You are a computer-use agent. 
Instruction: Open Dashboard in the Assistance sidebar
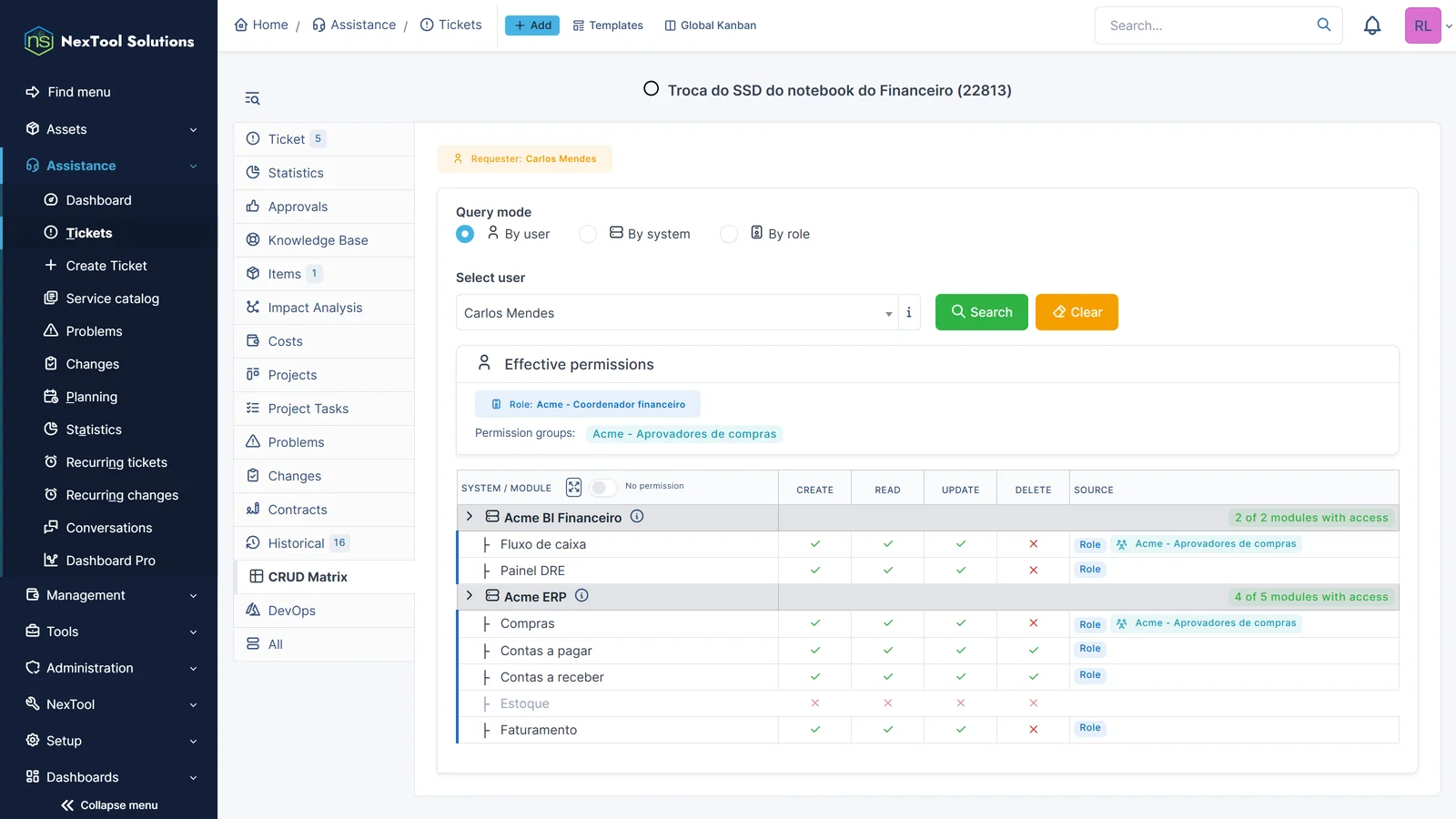(x=98, y=200)
